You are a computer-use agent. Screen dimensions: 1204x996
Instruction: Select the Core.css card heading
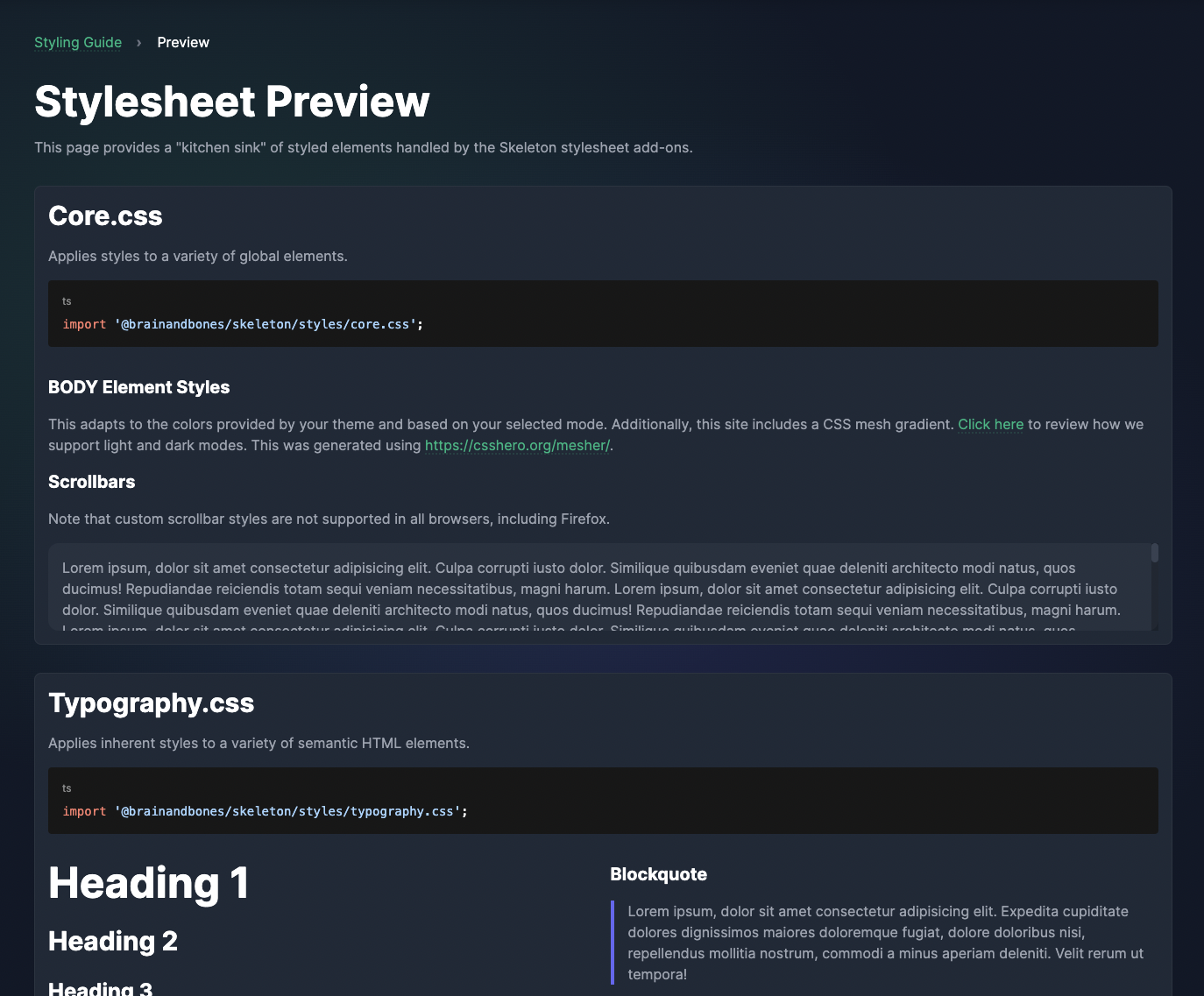tap(105, 215)
